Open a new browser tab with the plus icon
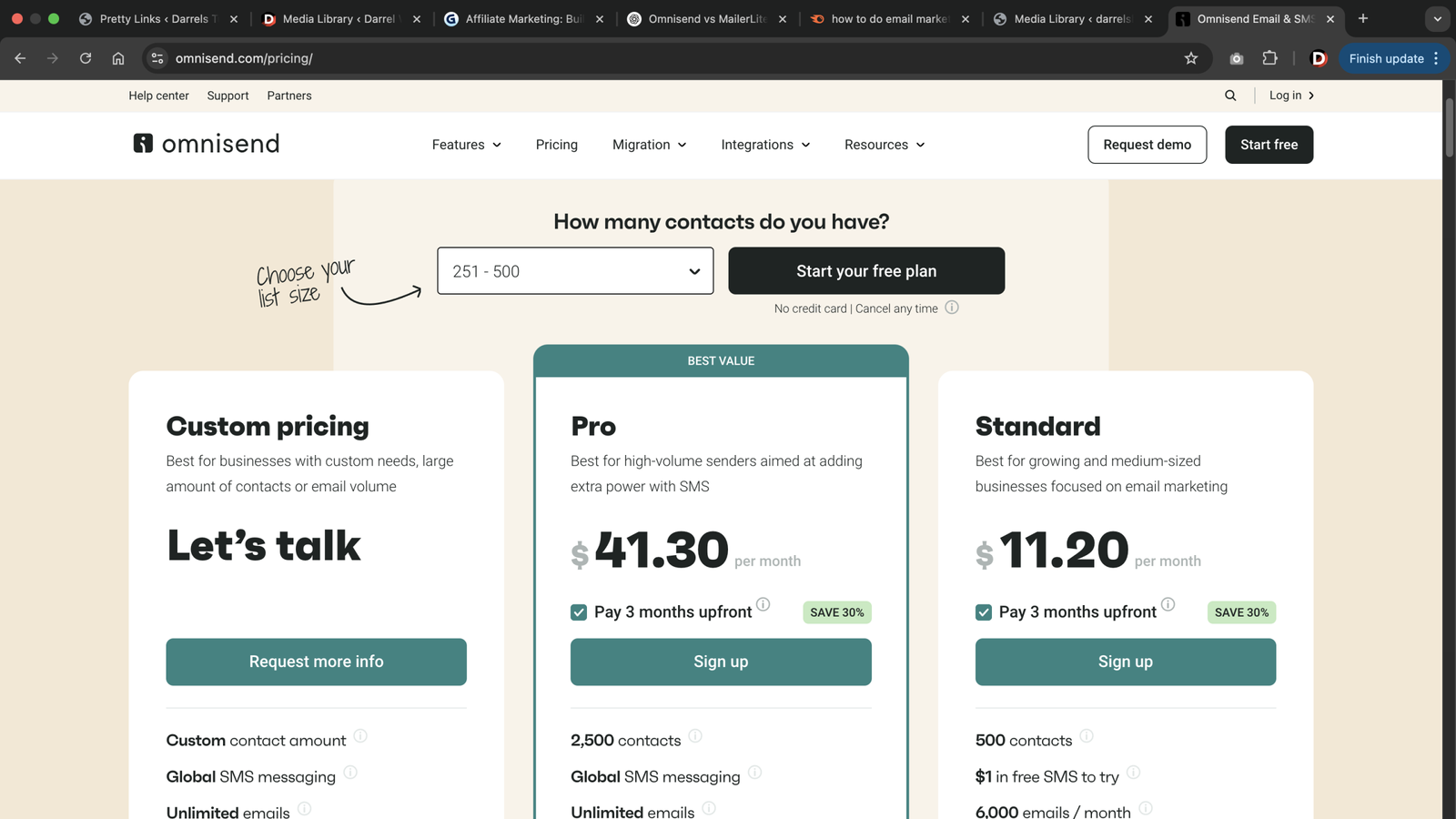 [x=1363, y=18]
